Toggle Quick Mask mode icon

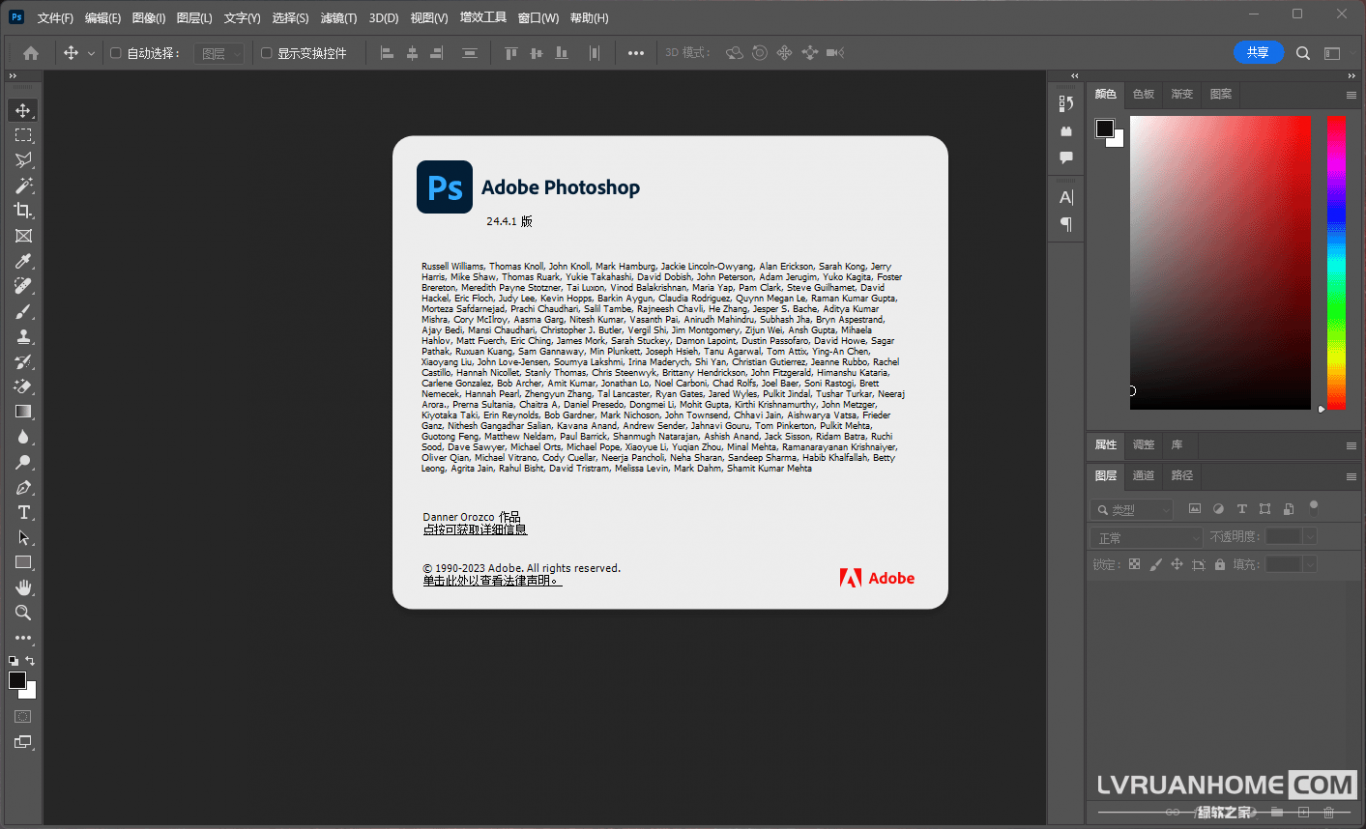(23, 716)
